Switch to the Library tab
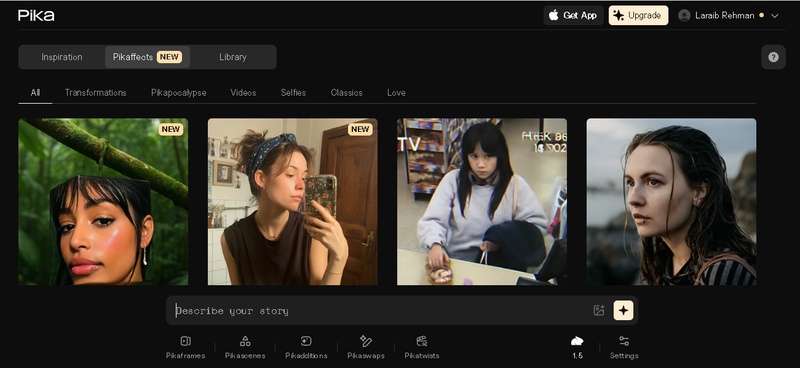This screenshot has width=800, height=368. pyautogui.click(x=233, y=57)
